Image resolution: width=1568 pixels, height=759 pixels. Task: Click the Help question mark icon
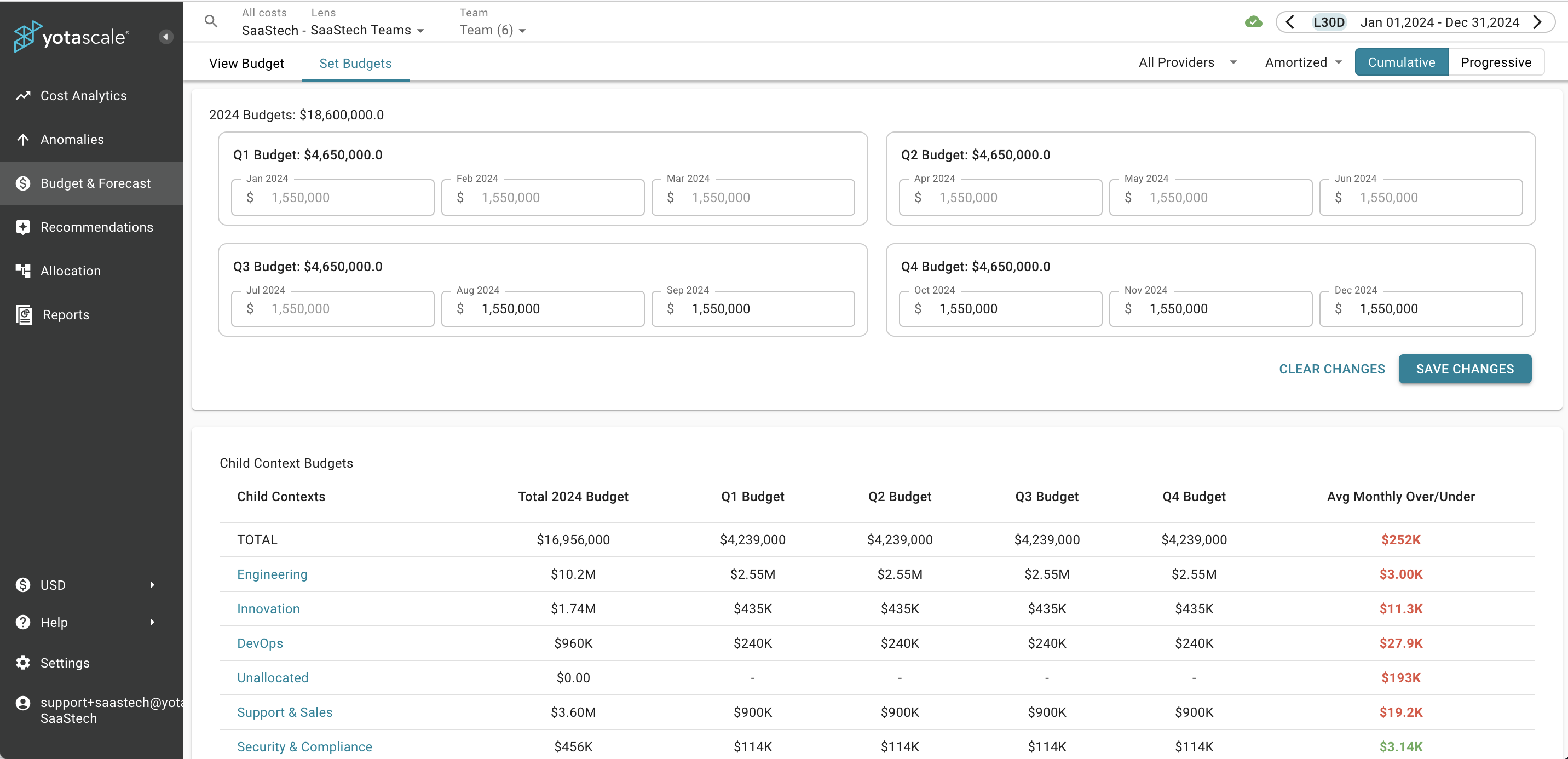[x=23, y=622]
